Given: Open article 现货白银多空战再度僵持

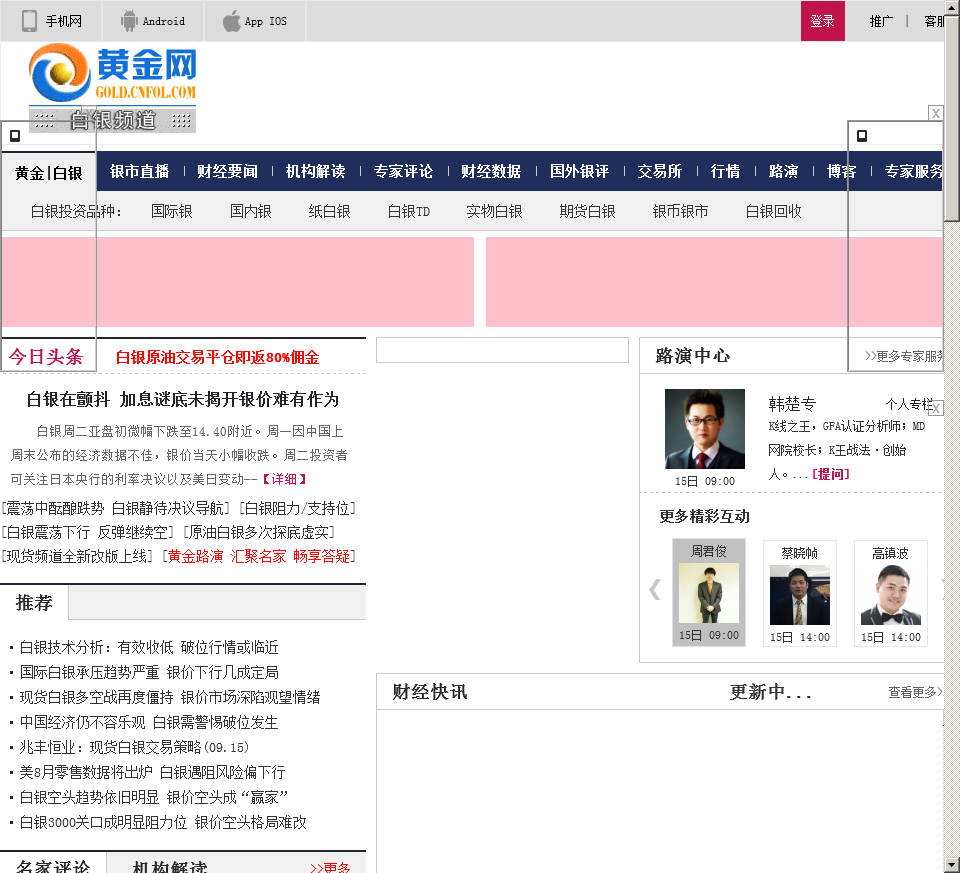Looking at the screenshot, I should (x=170, y=698).
